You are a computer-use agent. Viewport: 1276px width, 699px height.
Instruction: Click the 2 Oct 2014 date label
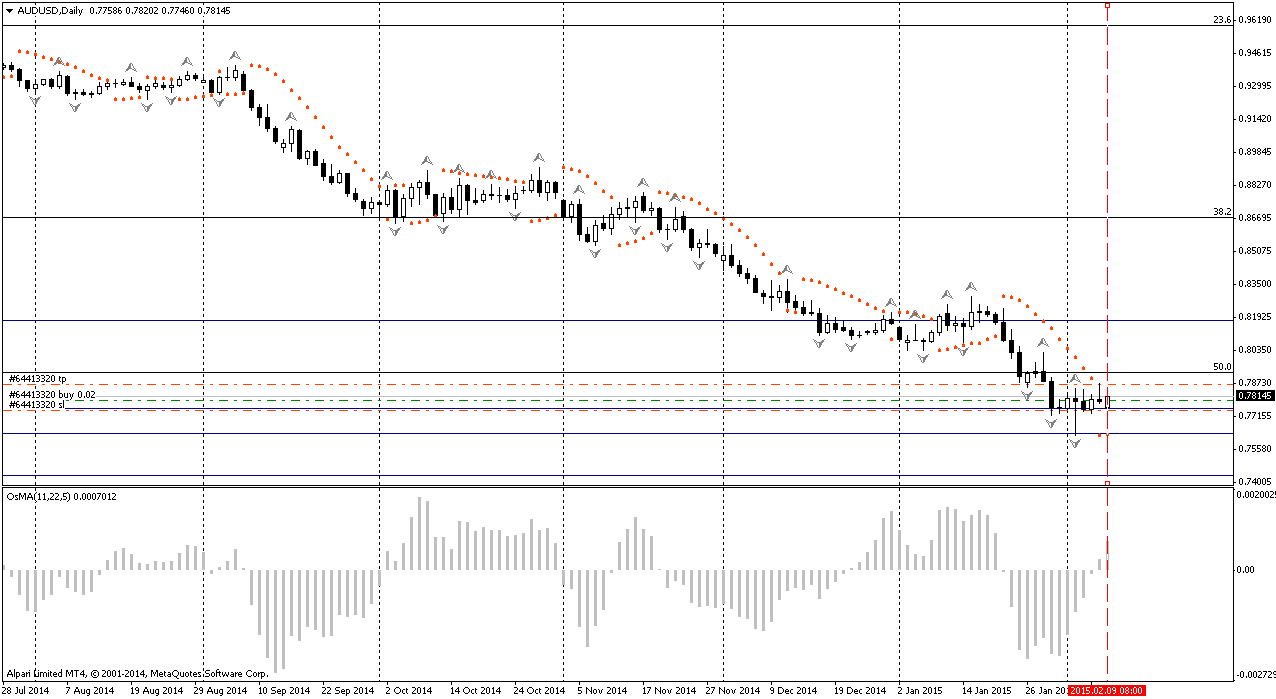point(409,690)
